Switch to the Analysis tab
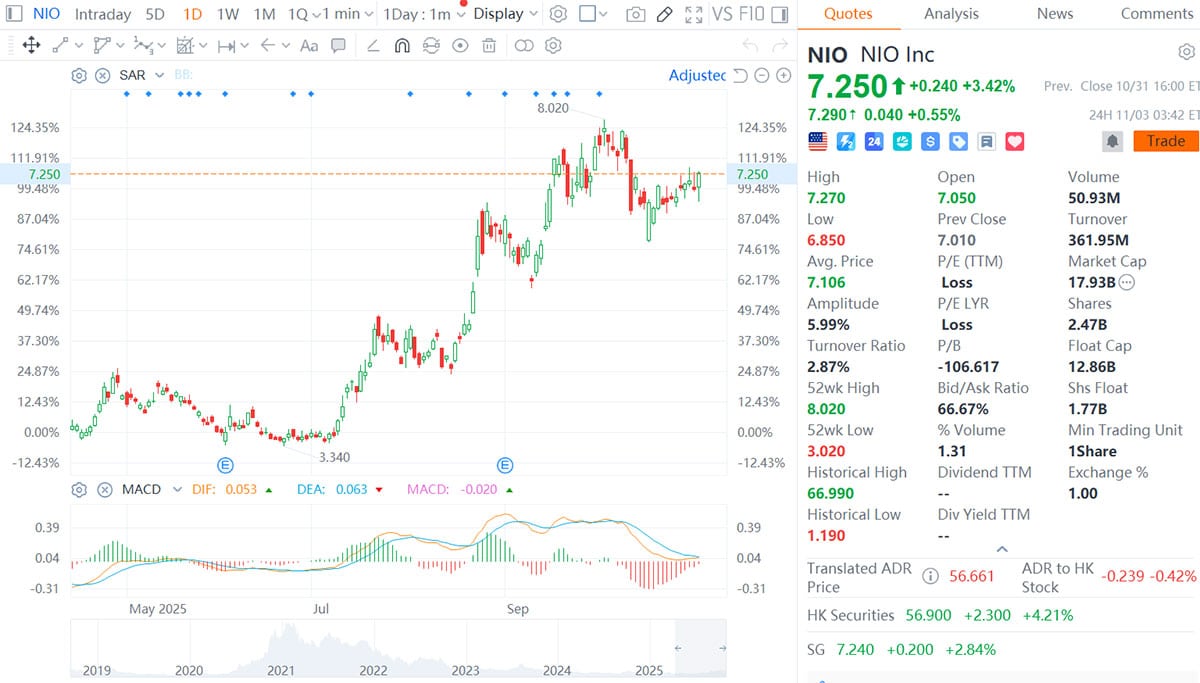The height and width of the screenshot is (683, 1200). point(950,14)
